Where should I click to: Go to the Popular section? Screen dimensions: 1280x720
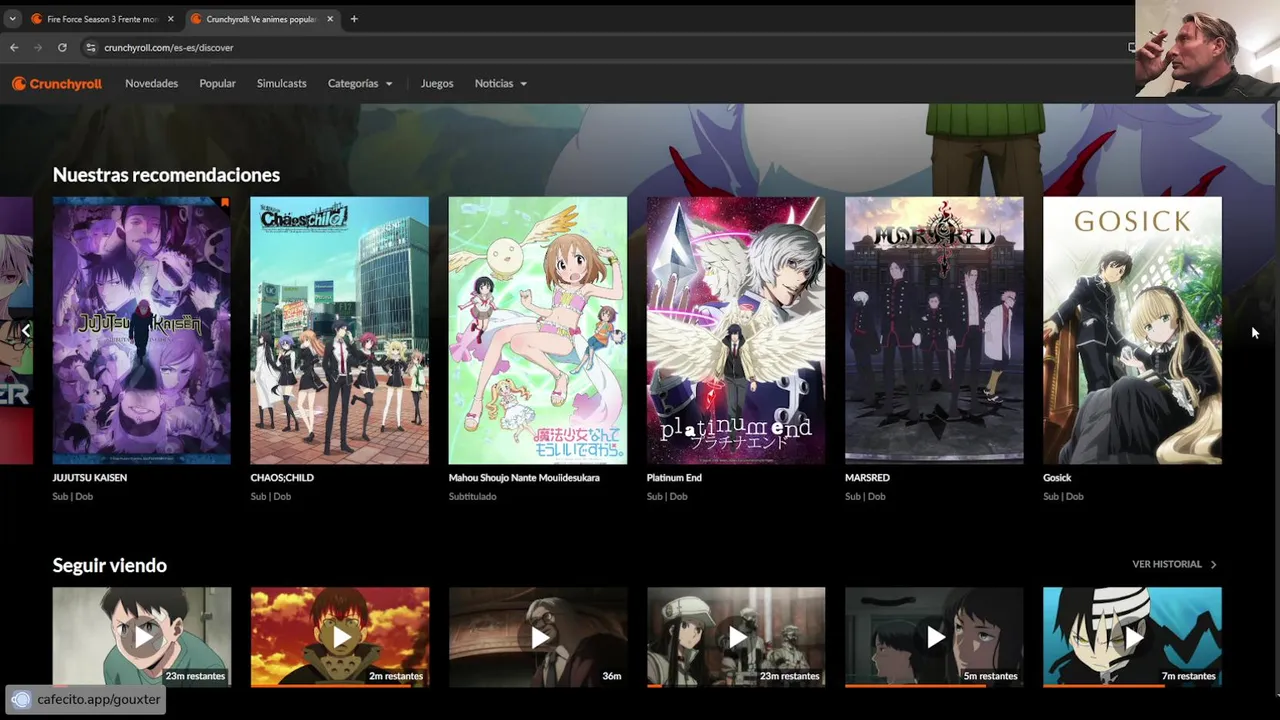coord(217,84)
